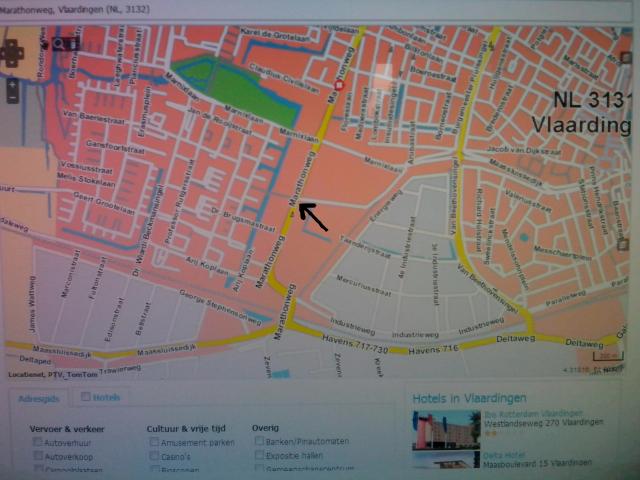Zoom in with the plus button
This screenshot has height=480, width=640.
click(x=13, y=84)
